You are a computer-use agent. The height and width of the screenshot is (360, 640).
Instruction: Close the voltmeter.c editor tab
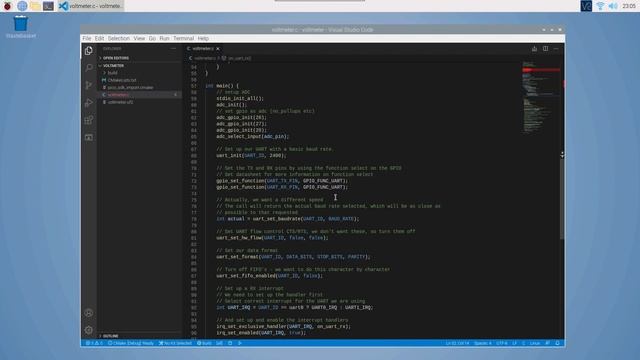coord(218,49)
